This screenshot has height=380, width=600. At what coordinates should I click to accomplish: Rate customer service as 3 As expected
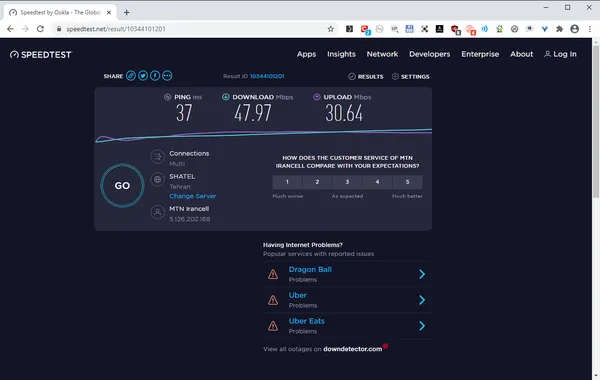click(347, 182)
